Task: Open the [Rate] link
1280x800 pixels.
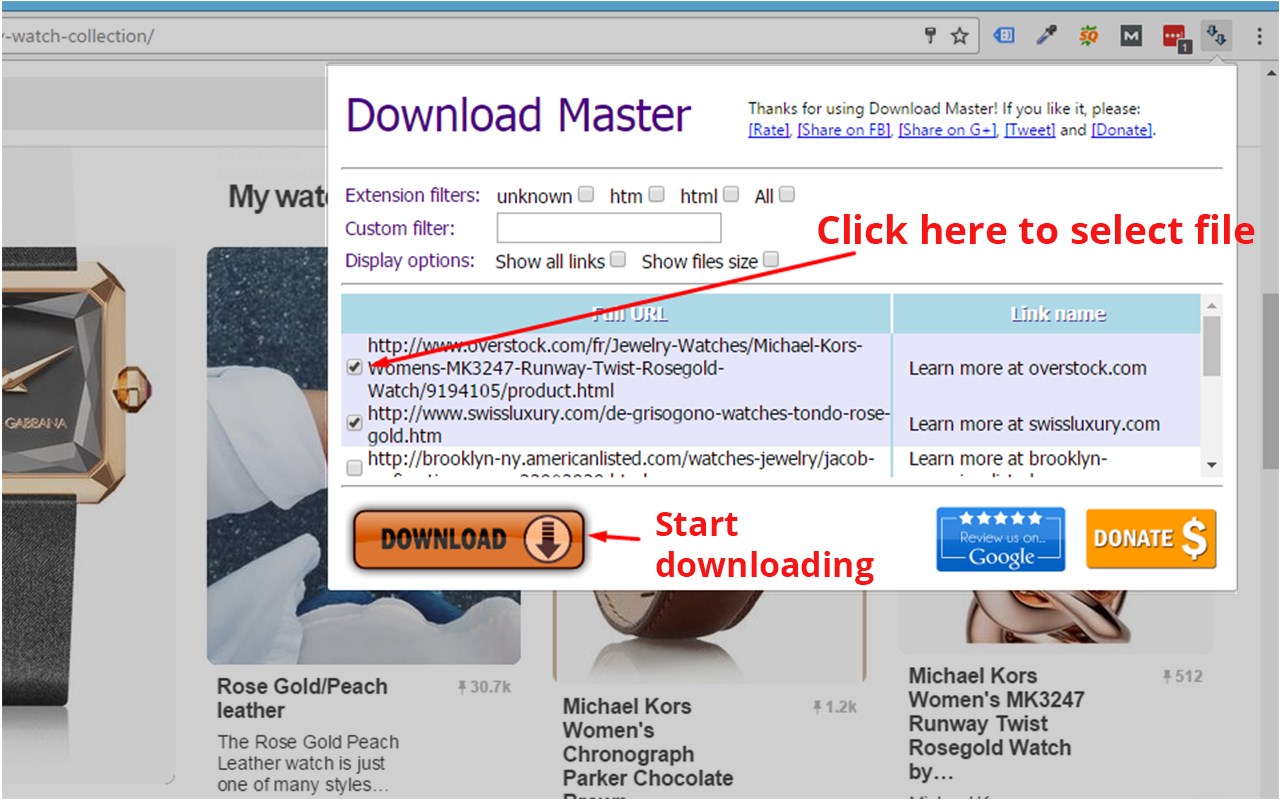Action: [x=768, y=130]
